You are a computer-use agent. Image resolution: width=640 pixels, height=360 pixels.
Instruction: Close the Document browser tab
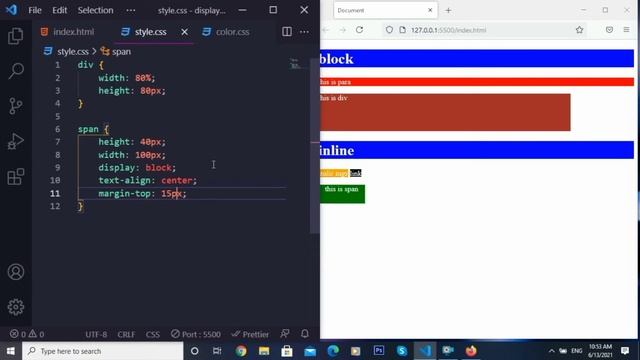(430, 10)
